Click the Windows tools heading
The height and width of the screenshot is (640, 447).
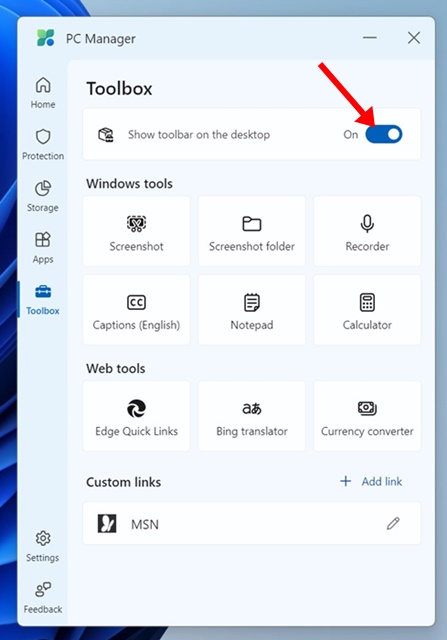129,184
